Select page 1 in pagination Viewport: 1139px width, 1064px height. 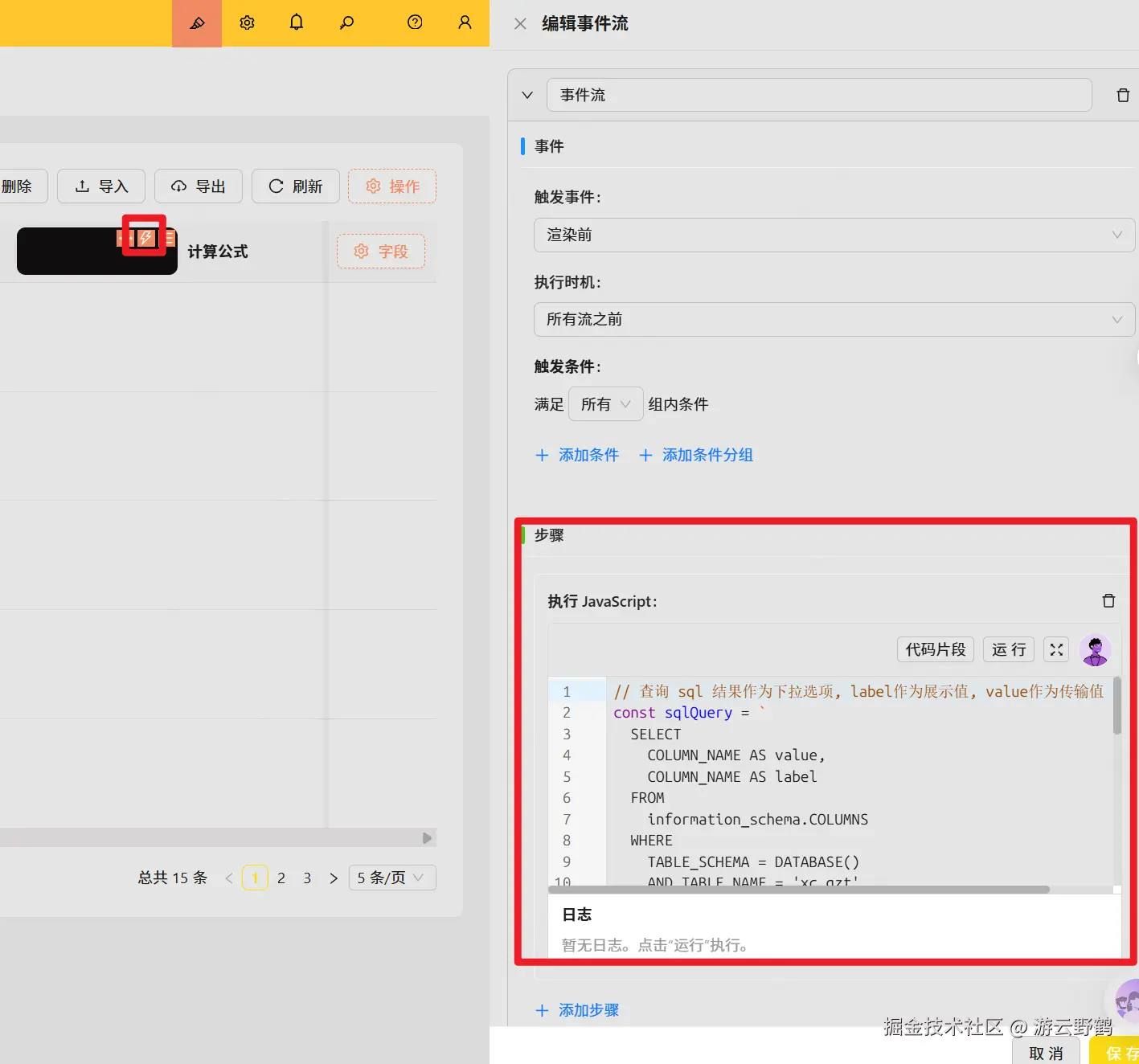(255, 878)
